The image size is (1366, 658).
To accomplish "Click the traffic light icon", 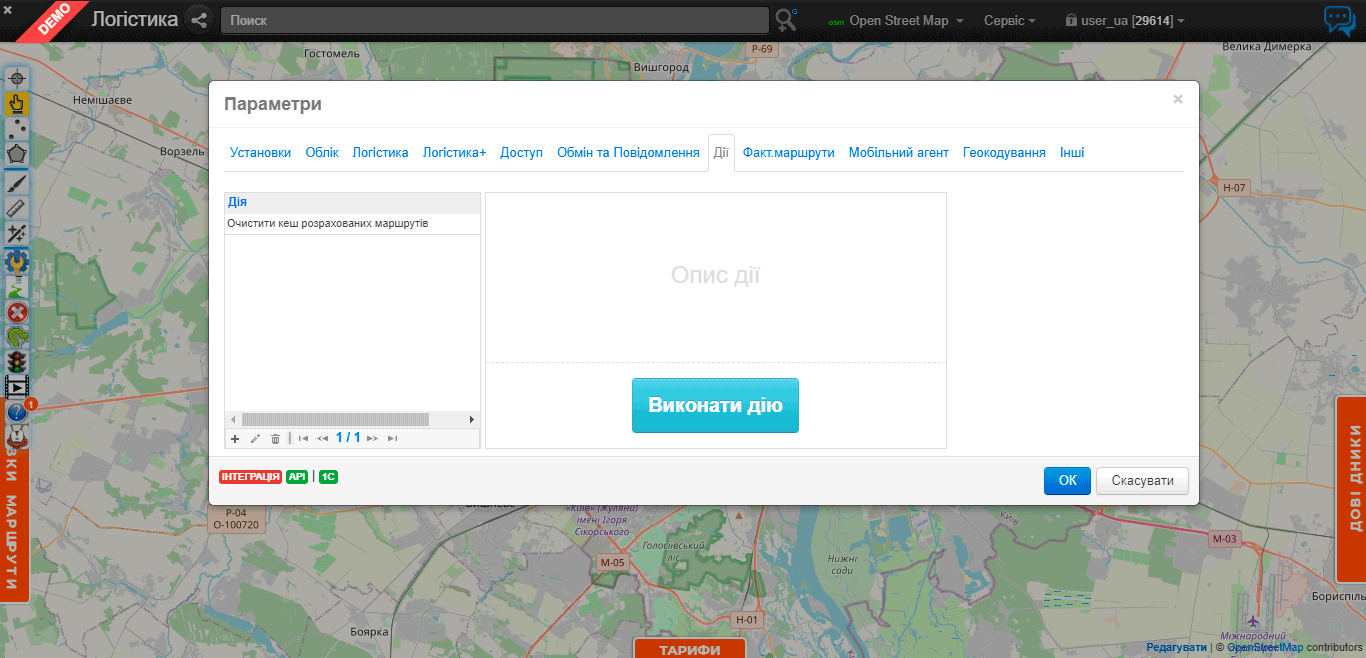I will pyautogui.click(x=17, y=362).
